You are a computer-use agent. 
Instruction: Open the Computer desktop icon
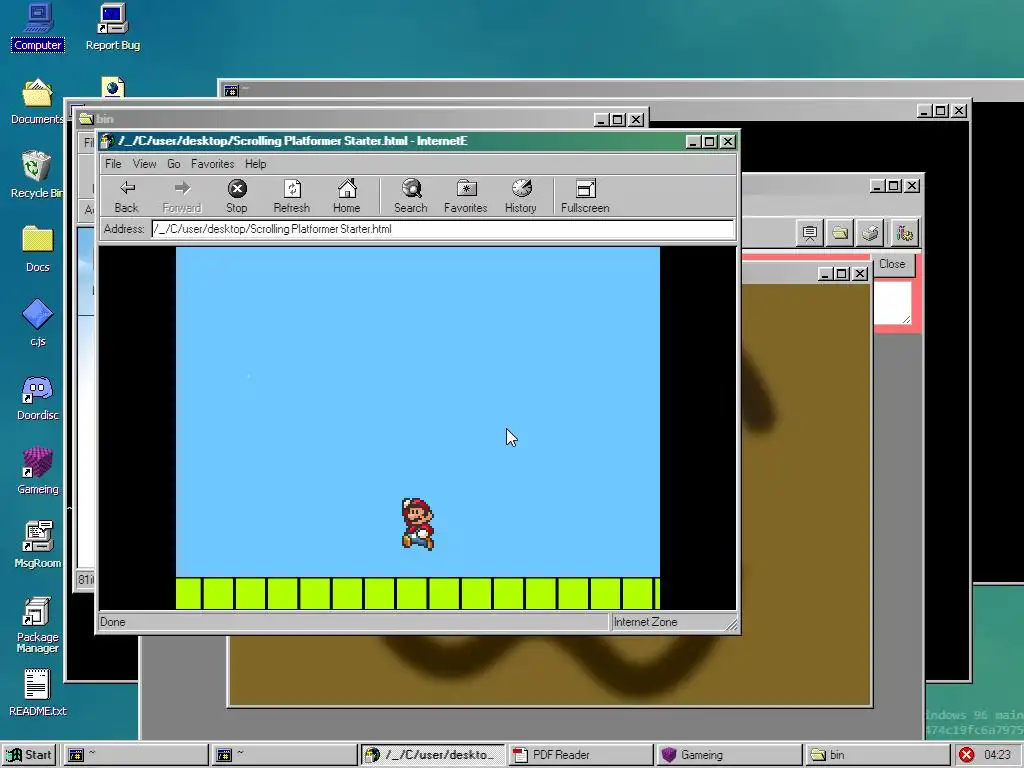38,27
